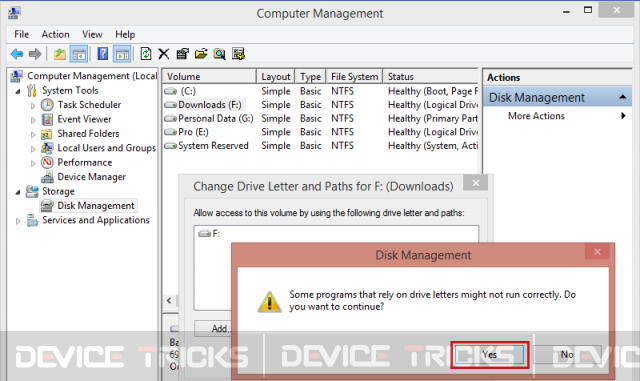
Task: Click the Forward arrow toolbar icon
Action: point(35,54)
